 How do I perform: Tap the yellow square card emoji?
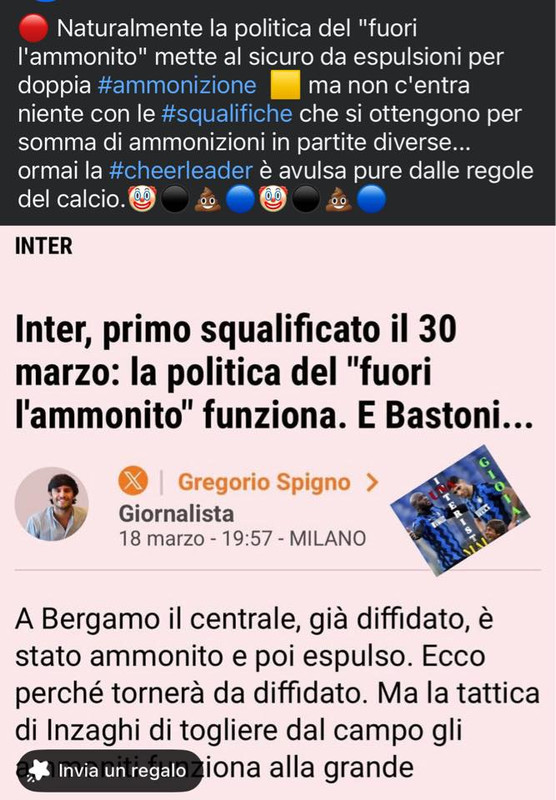(x=285, y=85)
